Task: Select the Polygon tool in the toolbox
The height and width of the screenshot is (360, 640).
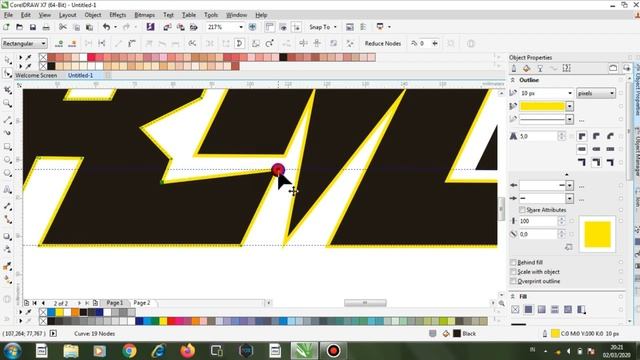Action: [x=7, y=173]
